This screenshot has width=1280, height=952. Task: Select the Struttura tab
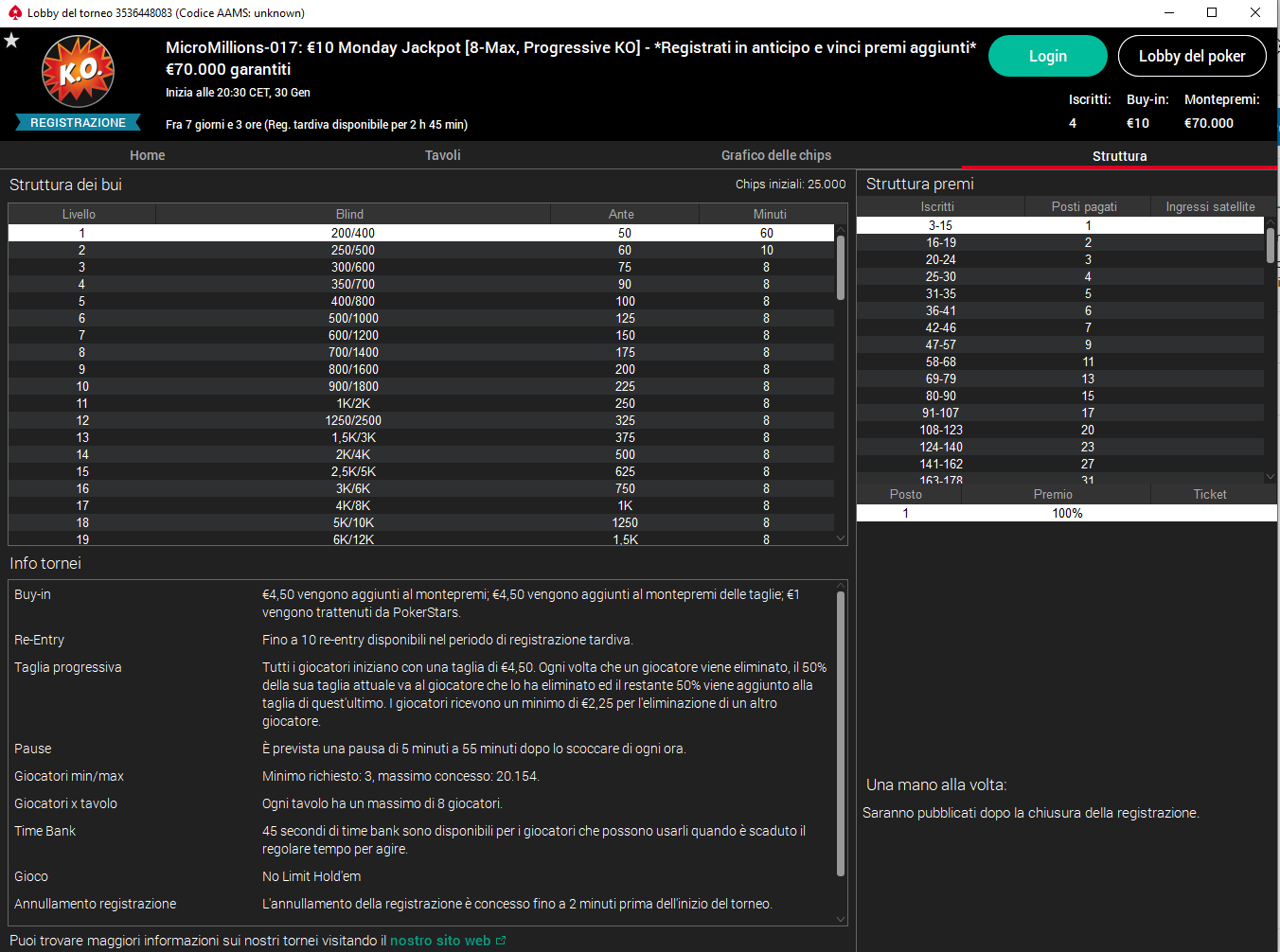coord(1119,156)
